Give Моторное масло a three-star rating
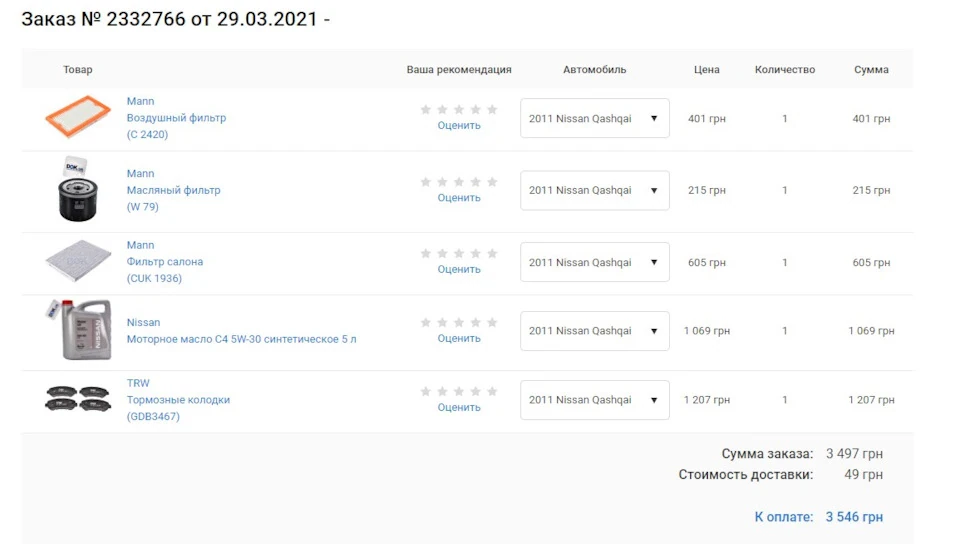 [459, 323]
